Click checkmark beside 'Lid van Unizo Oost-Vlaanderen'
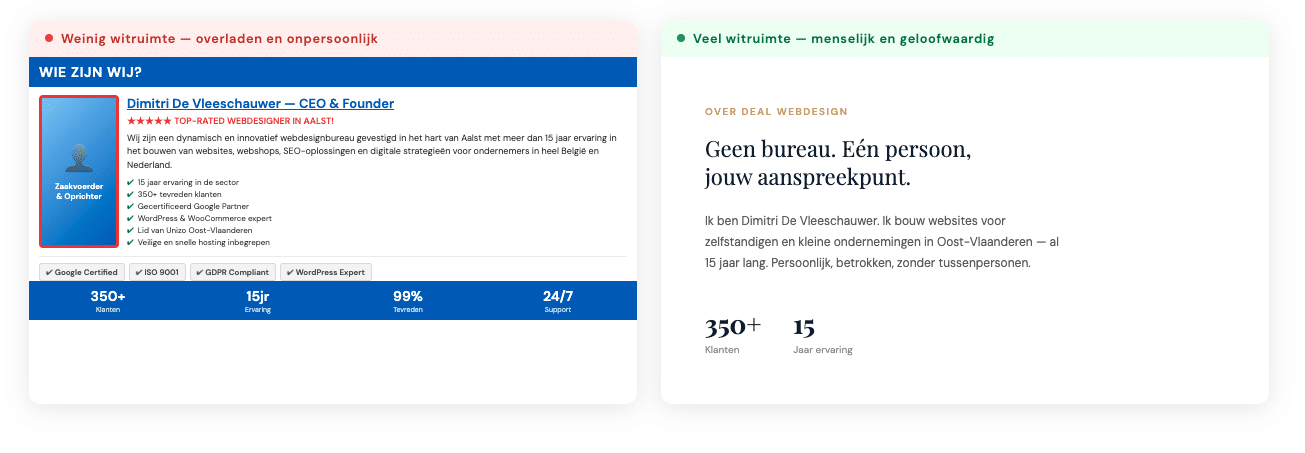Image resolution: width=1305 pixels, height=453 pixels. point(131,230)
